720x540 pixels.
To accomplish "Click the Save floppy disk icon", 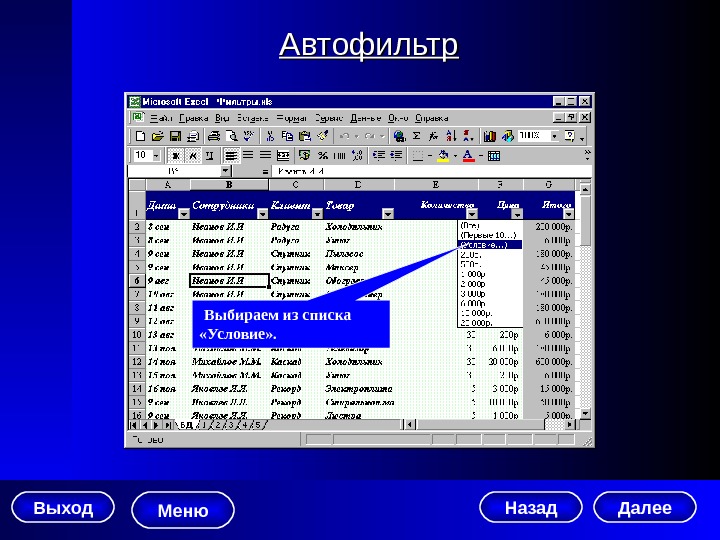I will point(175,136).
